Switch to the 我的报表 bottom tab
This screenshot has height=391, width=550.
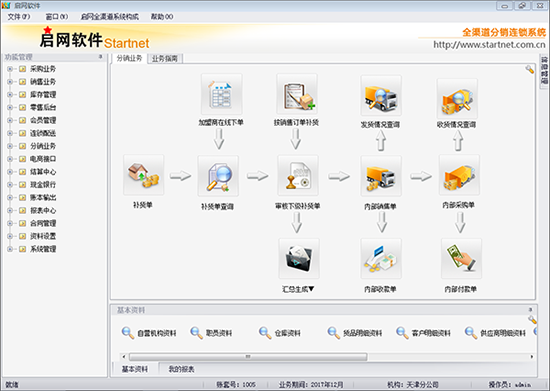(181, 369)
